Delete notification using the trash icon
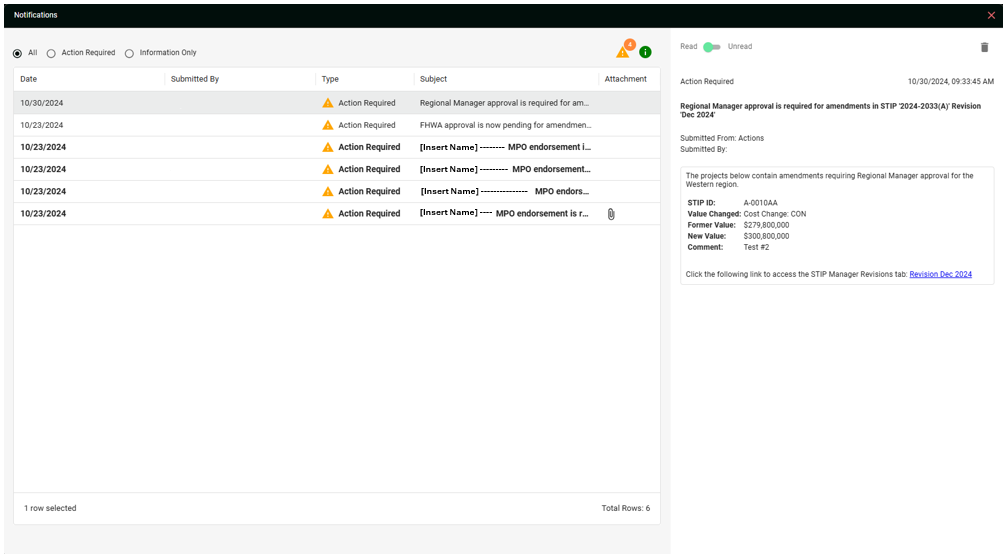The image size is (1006, 558). click(984, 47)
